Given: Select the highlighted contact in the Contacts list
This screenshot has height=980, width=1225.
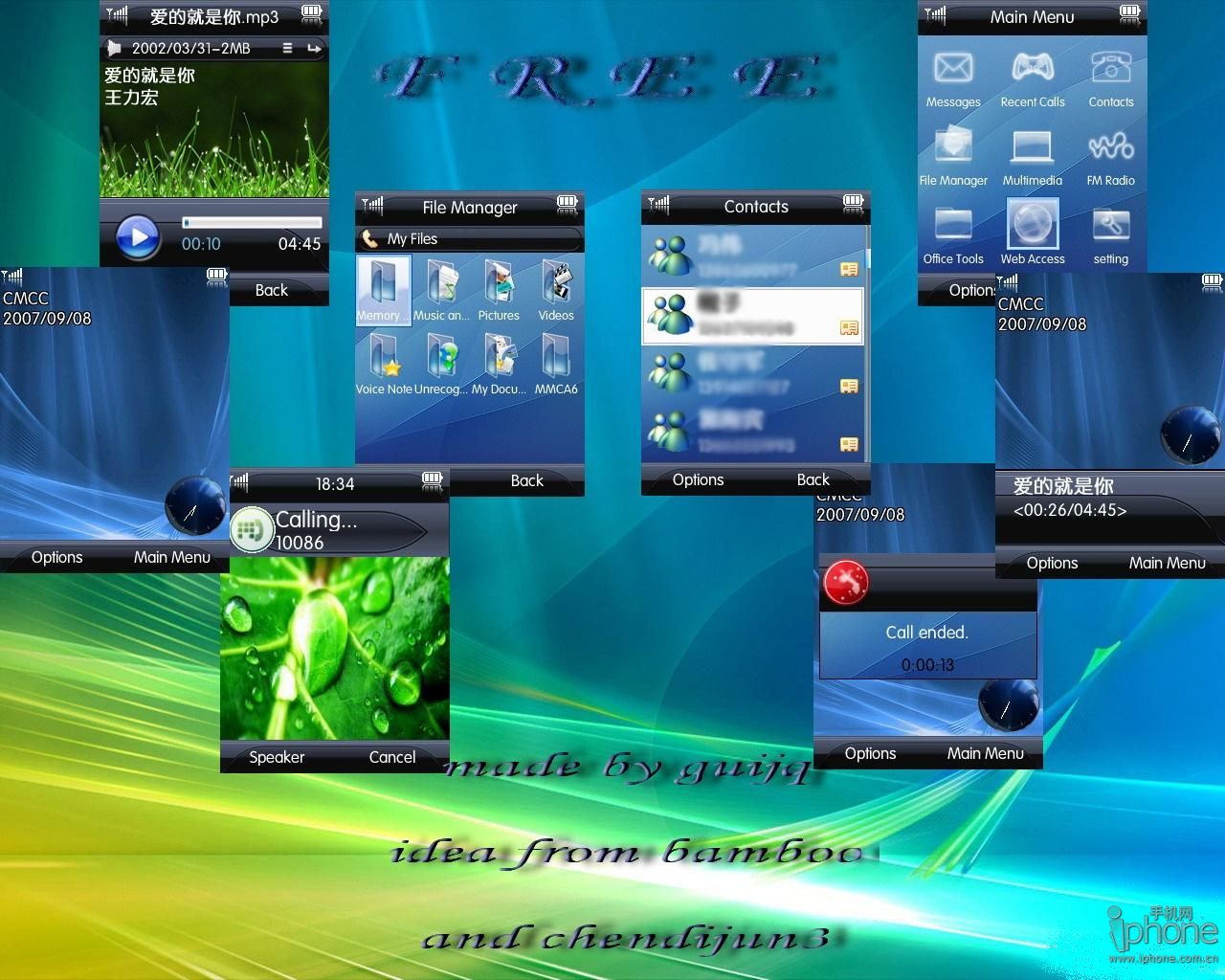Looking at the screenshot, I should click(752, 316).
